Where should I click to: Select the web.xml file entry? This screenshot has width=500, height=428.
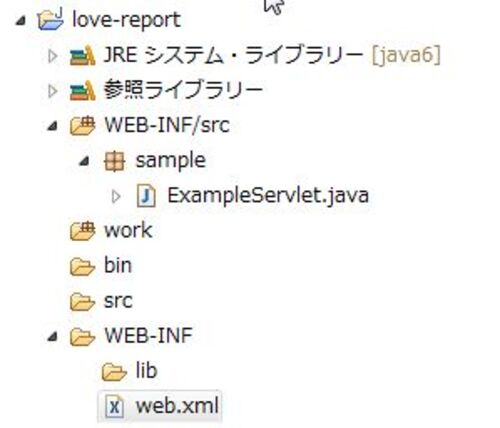(x=159, y=406)
